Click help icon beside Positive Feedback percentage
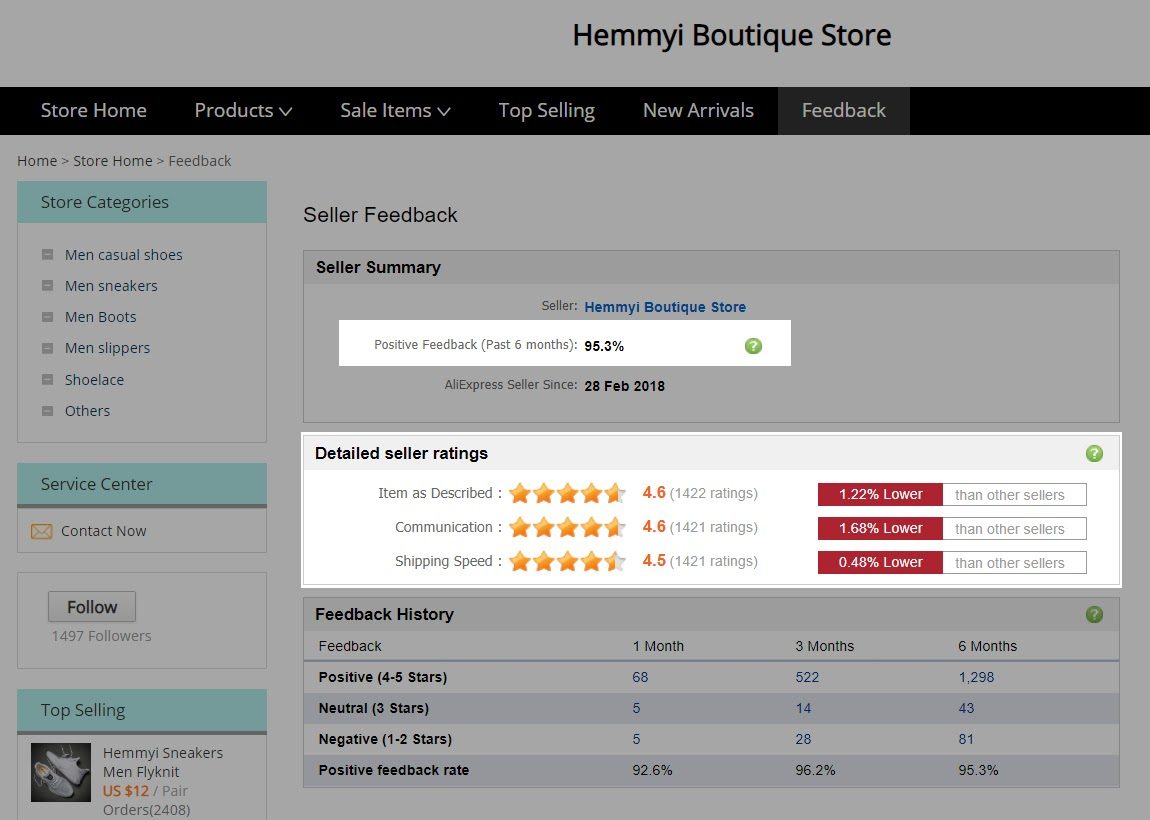The height and width of the screenshot is (820, 1150). (753, 346)
